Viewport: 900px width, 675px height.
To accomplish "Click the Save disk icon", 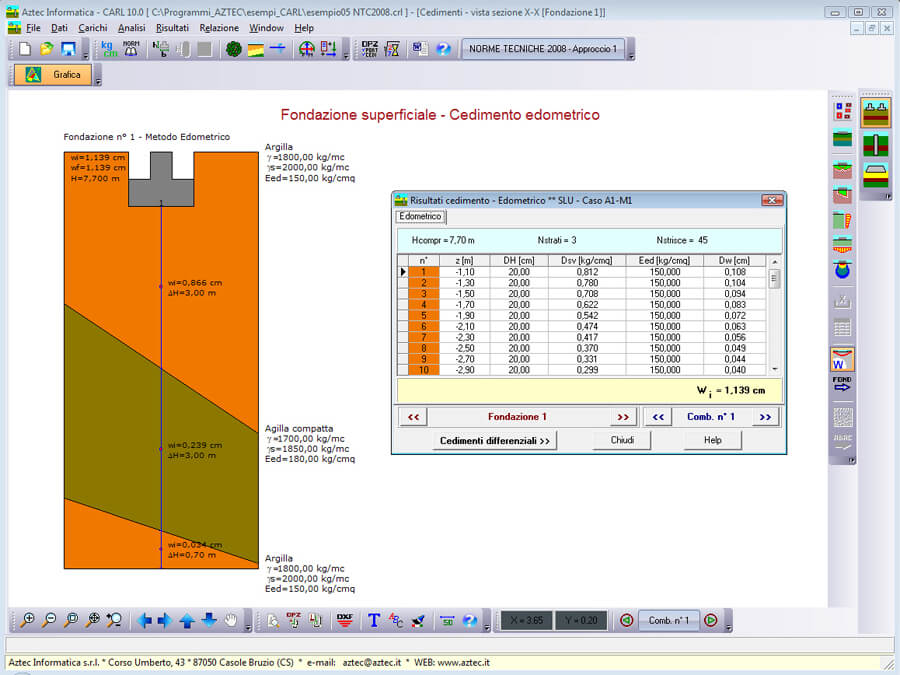I will [x=68, y=49].
